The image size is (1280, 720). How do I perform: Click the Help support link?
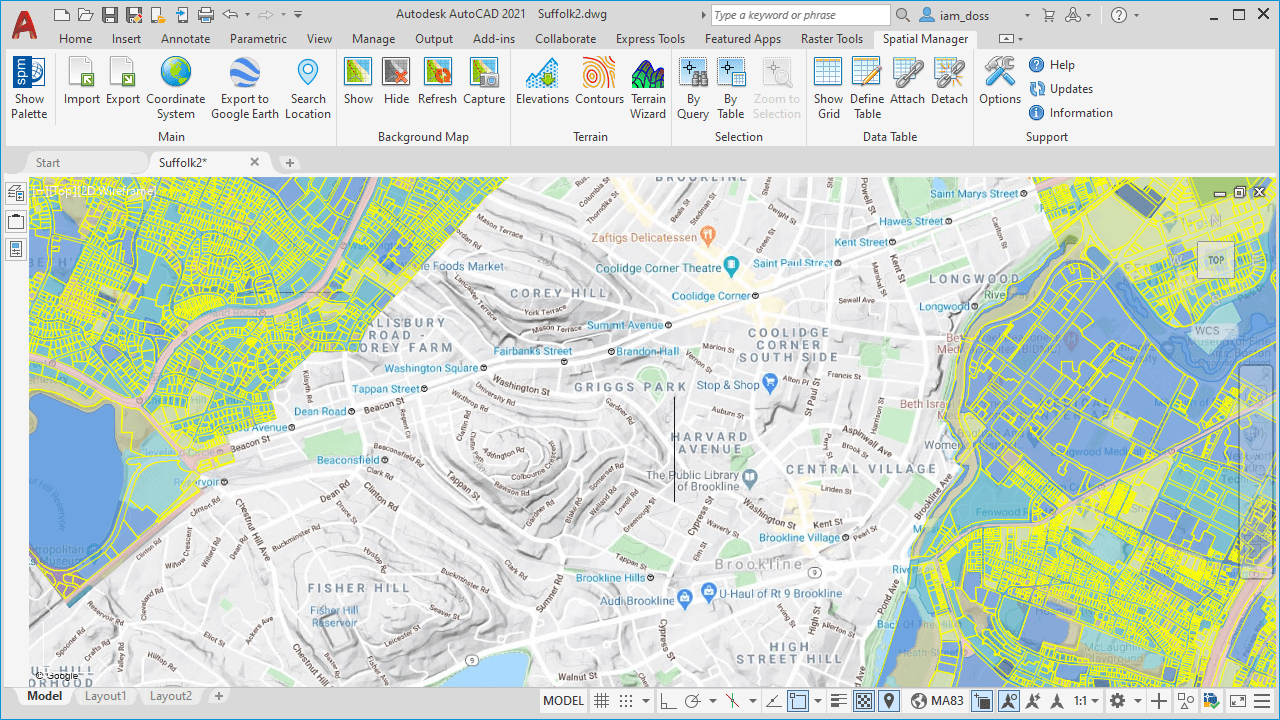tap(1052, 65)
